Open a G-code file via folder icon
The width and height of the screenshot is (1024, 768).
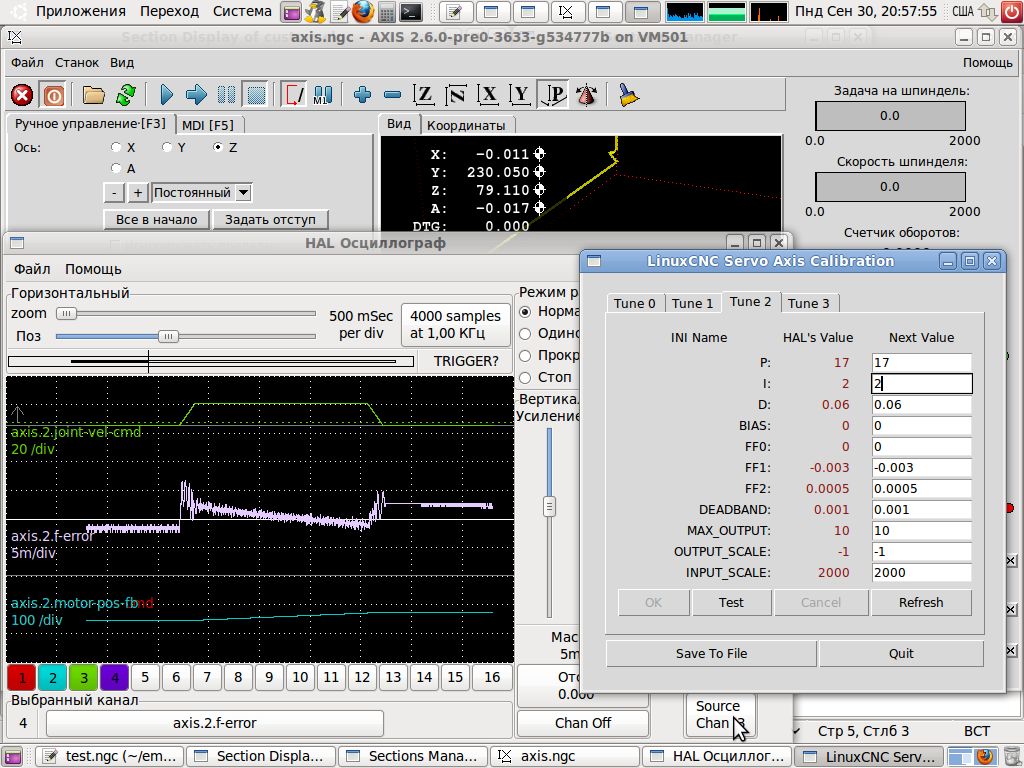[93, 95]
